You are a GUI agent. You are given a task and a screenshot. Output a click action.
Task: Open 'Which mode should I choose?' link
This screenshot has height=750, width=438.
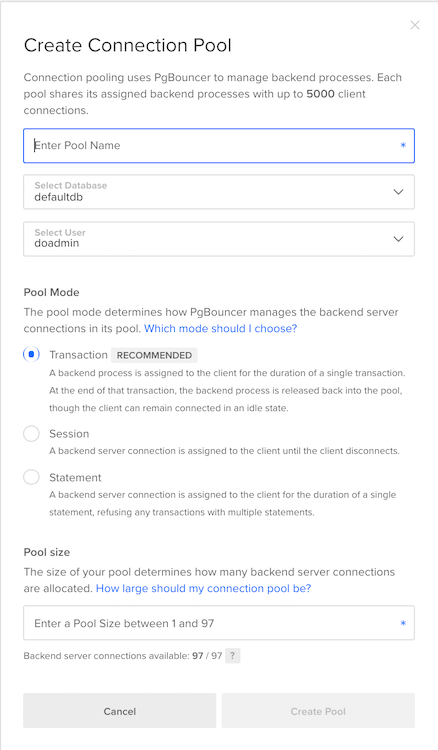(220, 329)
